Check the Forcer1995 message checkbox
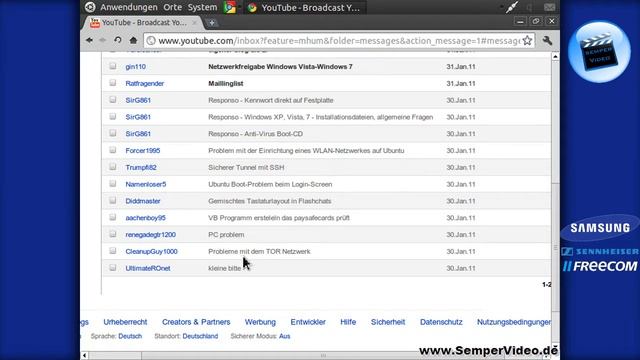The width and height of the screenshot is (640, 360). (x=113, y=150)
